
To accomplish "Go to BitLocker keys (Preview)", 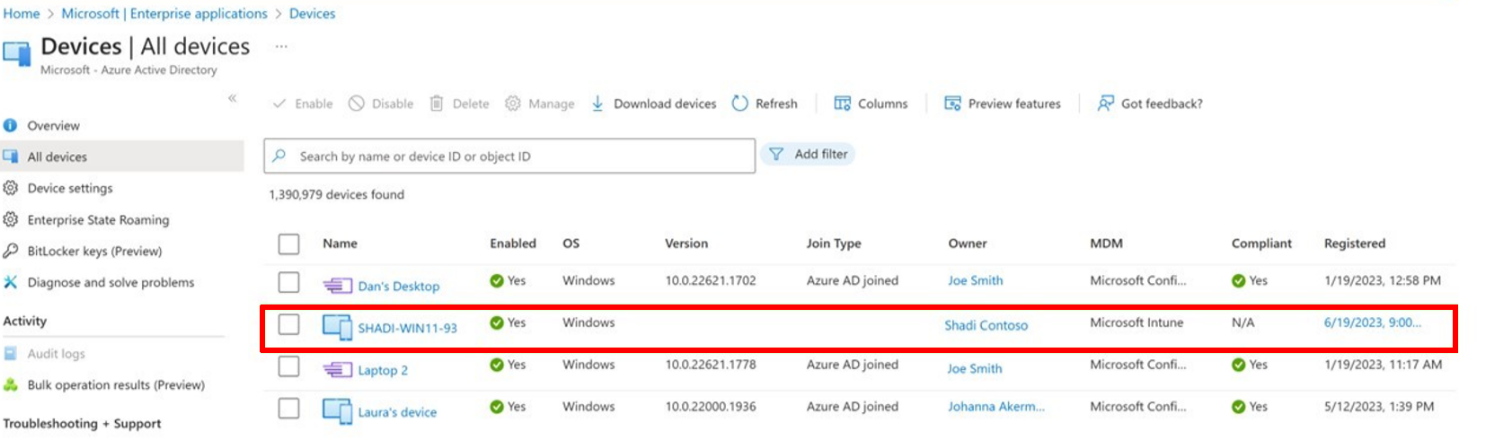I will (x=94, y=251).
